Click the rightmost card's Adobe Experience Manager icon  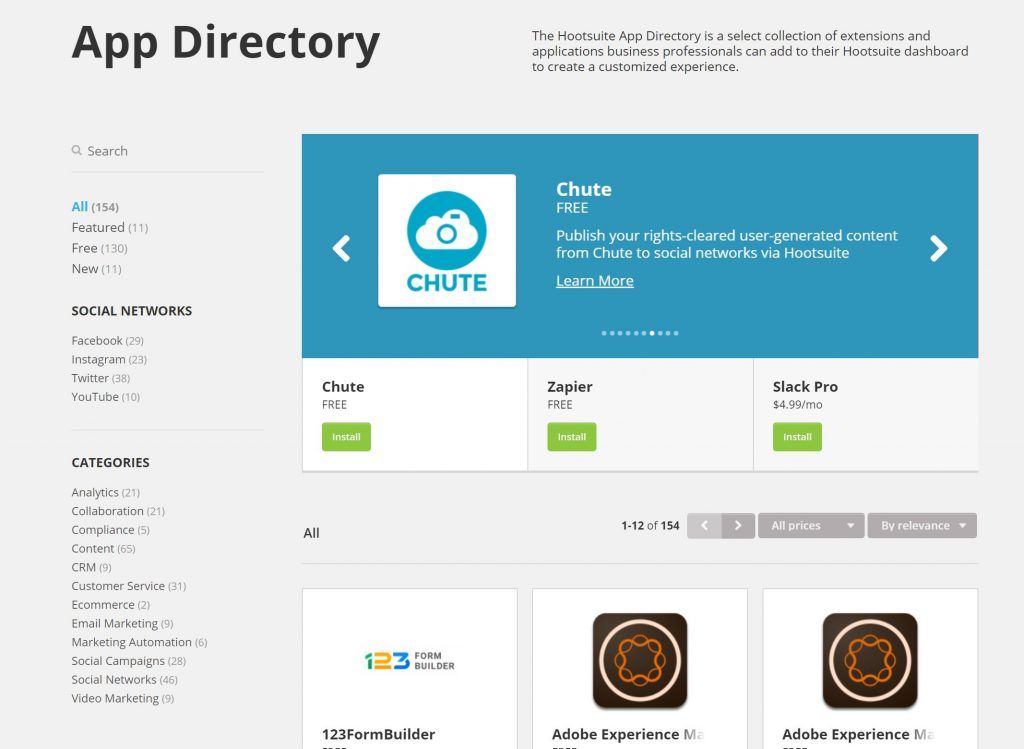coord(870,660)
